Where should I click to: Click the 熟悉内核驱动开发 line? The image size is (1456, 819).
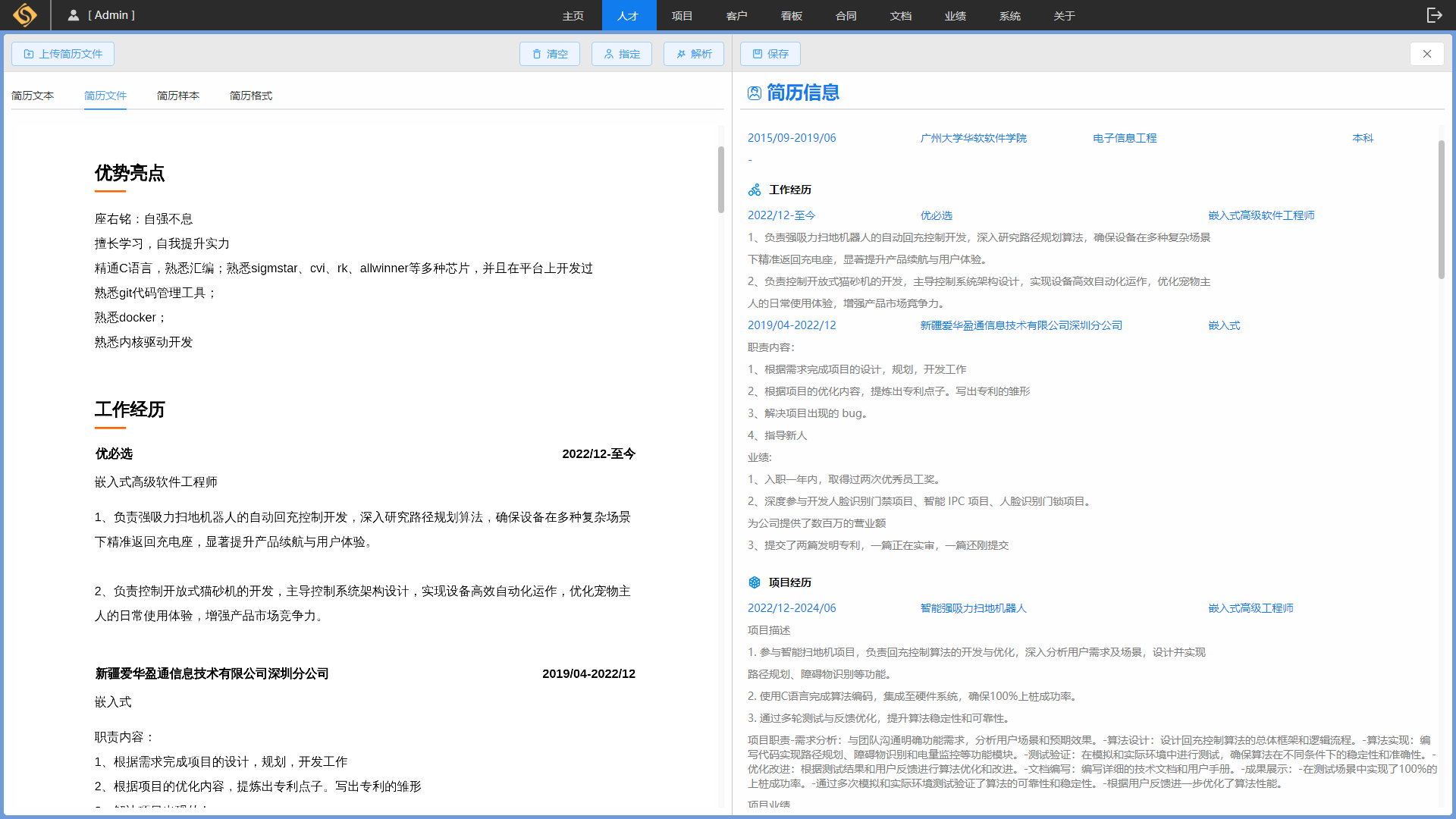[x=144, y=342]
